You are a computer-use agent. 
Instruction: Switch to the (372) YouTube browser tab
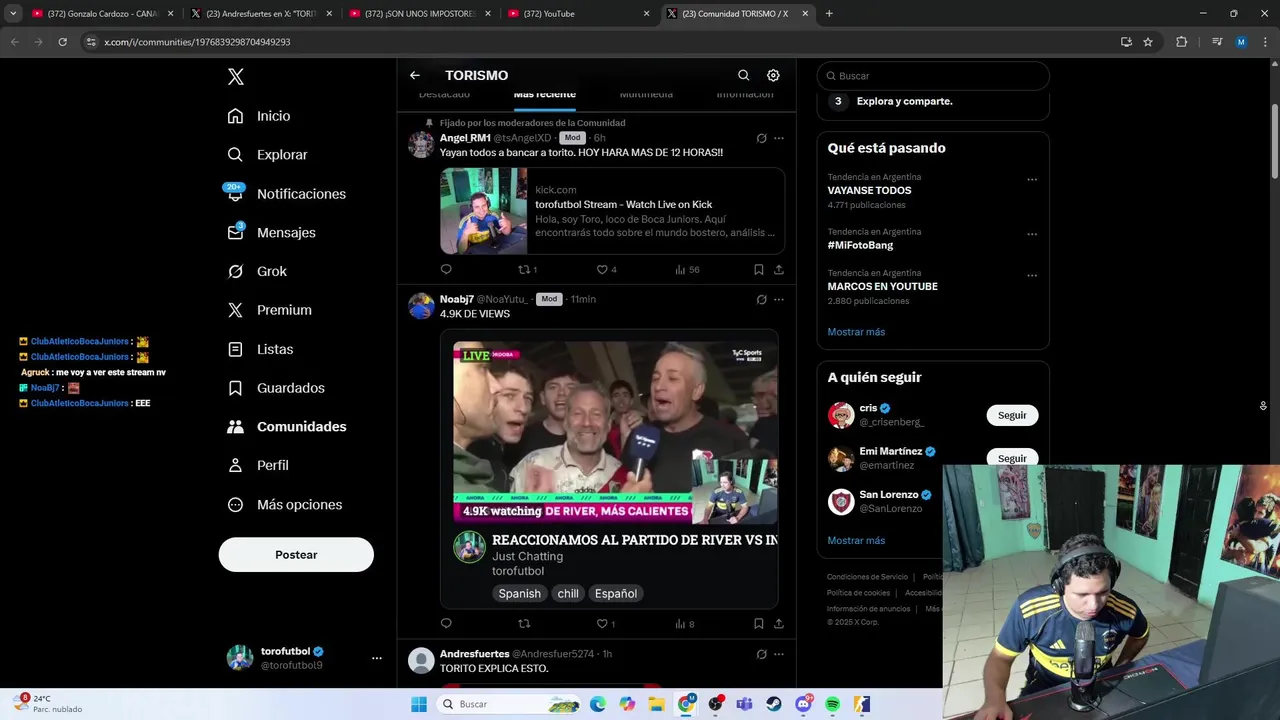pos(577,14)
